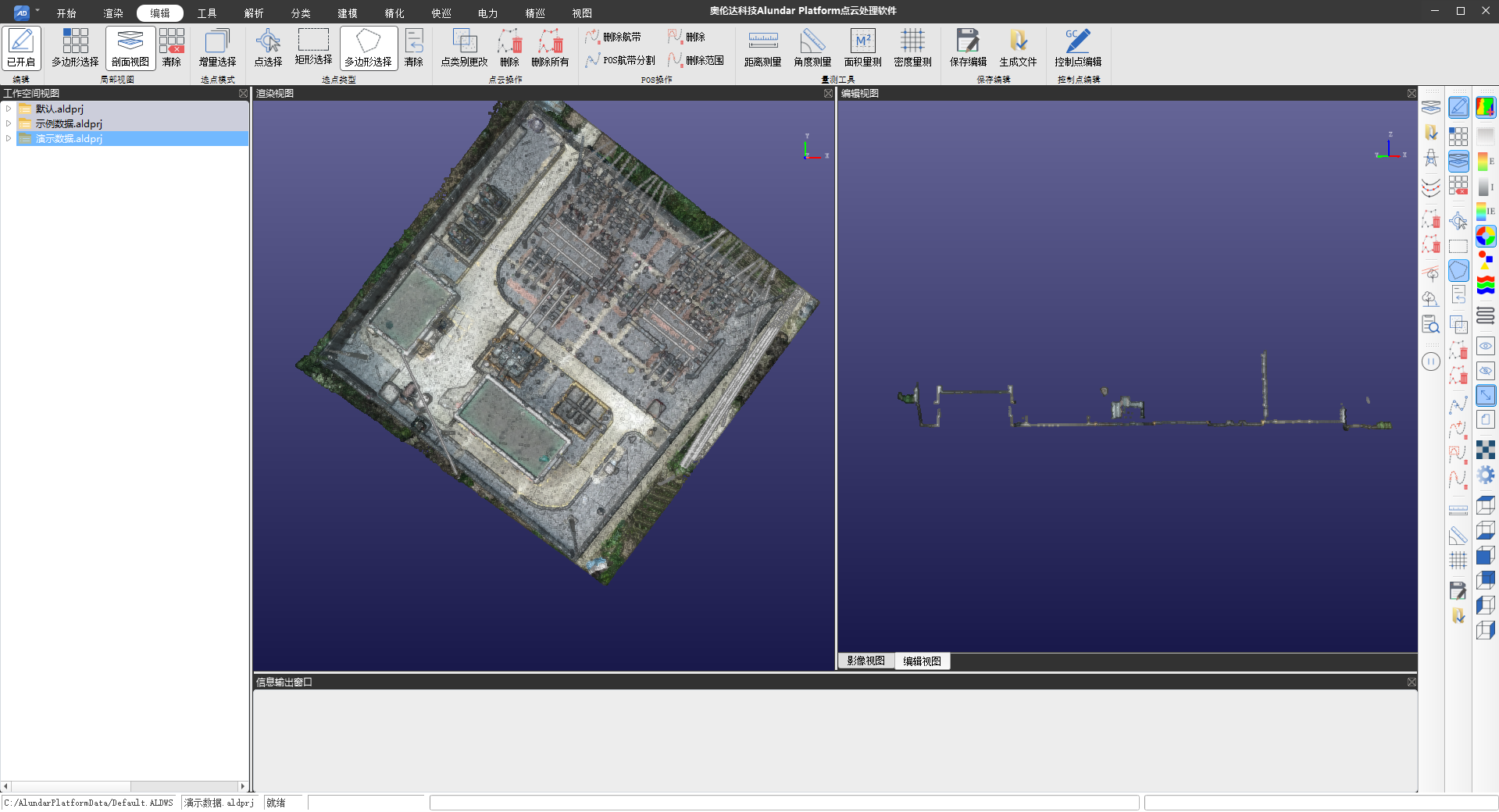
Task: Open the 电力 ribbon tab
Action: tap(488, 13)
